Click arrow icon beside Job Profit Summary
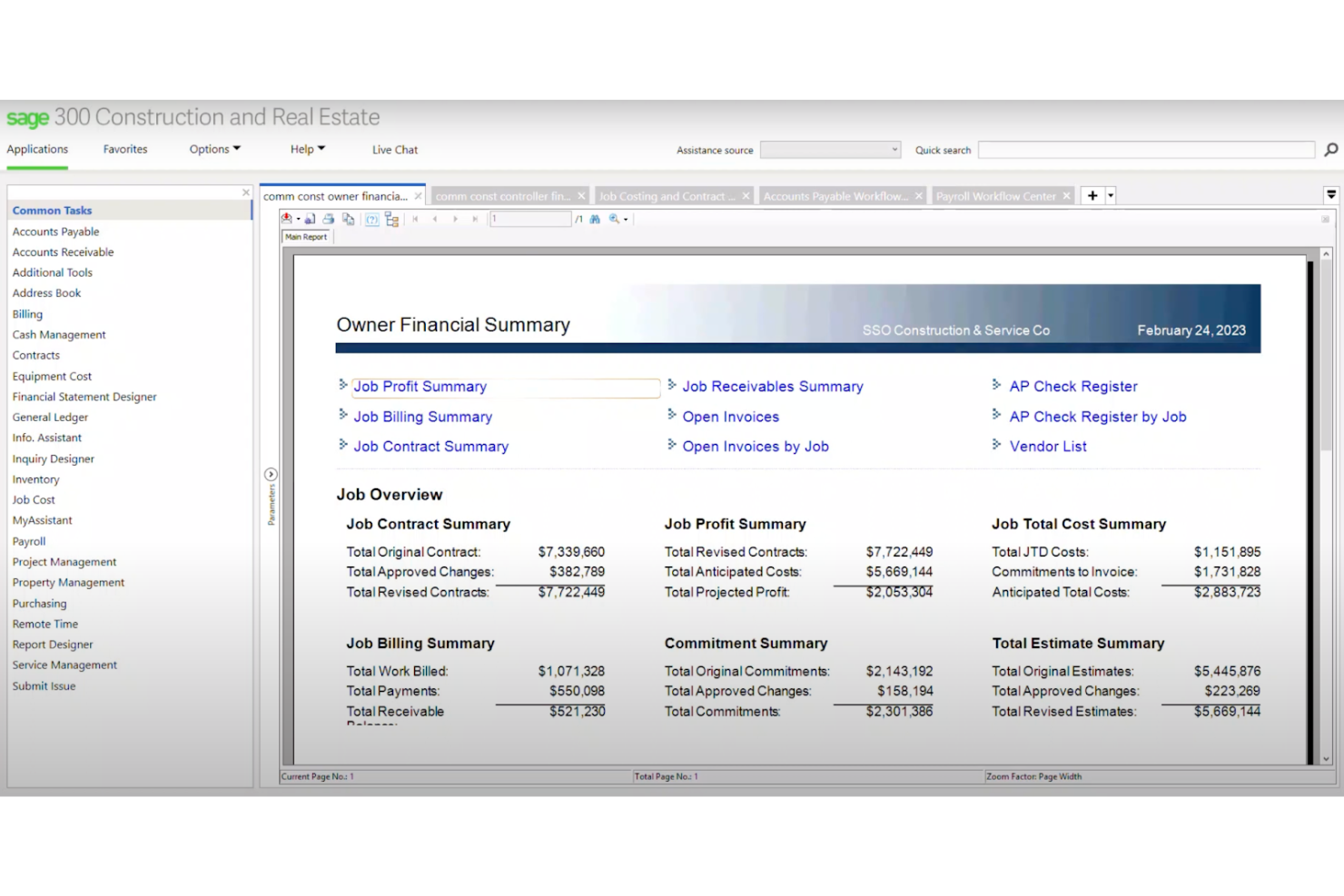 coord(343,385)
